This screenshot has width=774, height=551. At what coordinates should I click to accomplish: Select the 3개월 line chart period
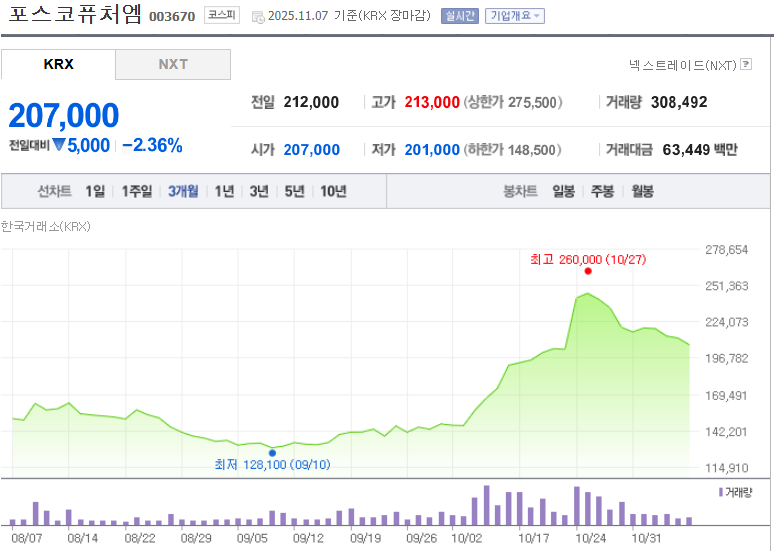click(x=183, y=191)
